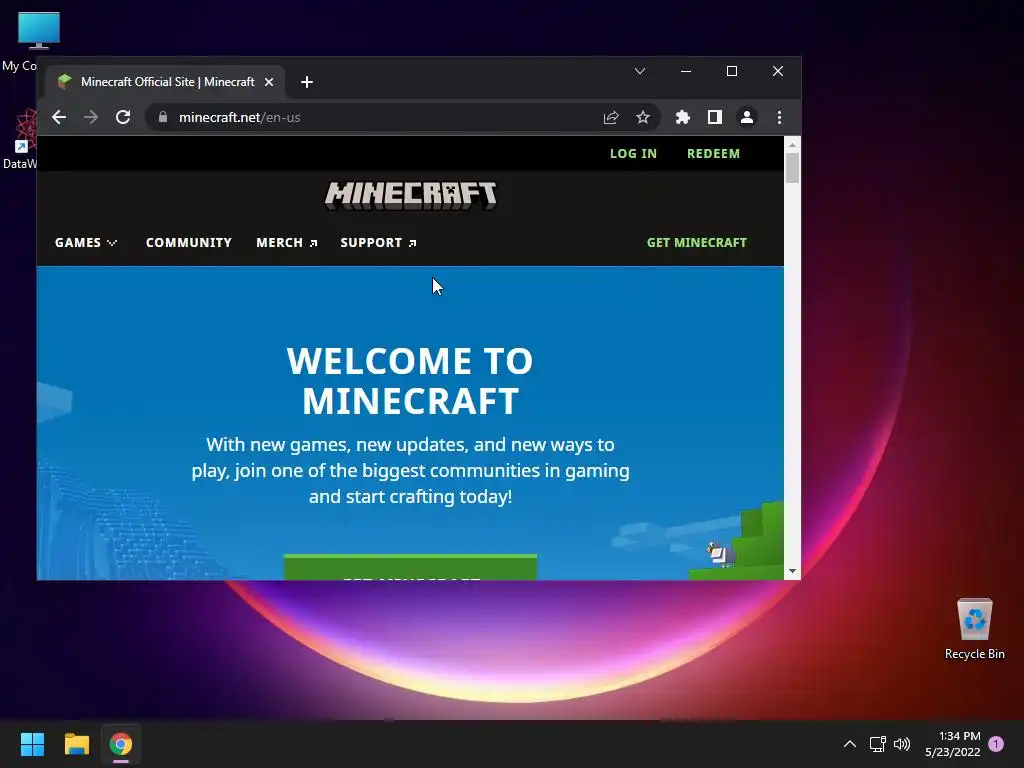The image size is (1024, 768).
Task: Reload the Minecraft page
Action: click(x=123, y=118)
